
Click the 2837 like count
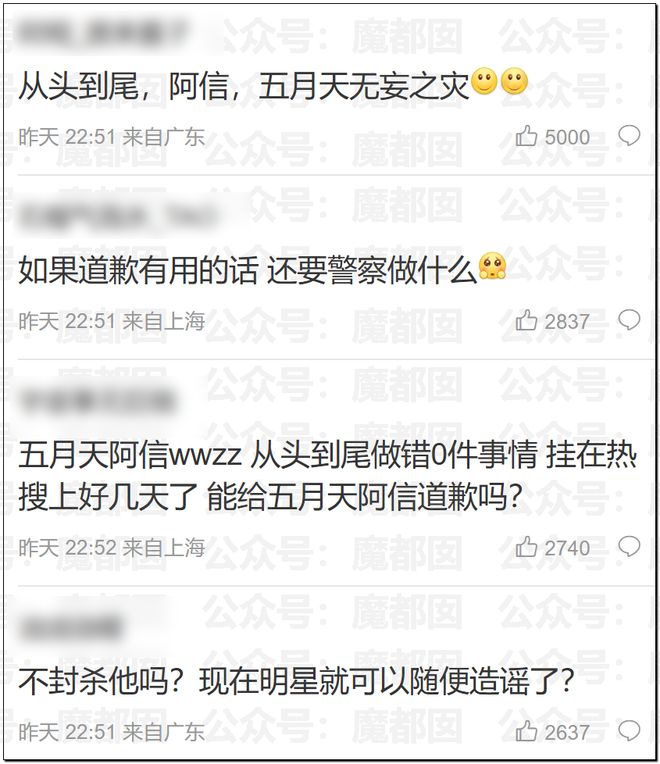567,322
